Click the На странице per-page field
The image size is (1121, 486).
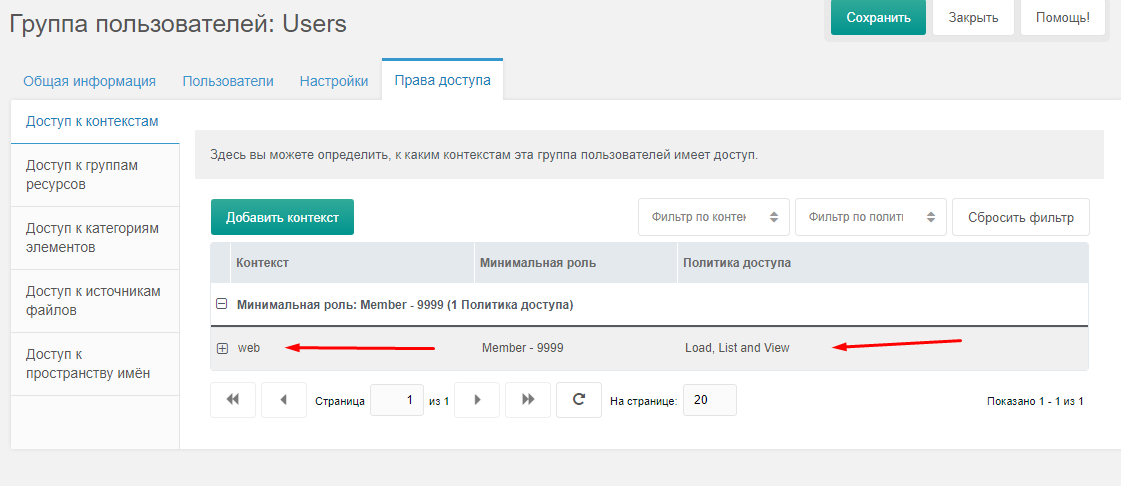pyautogui.click(x=710, y=400)
